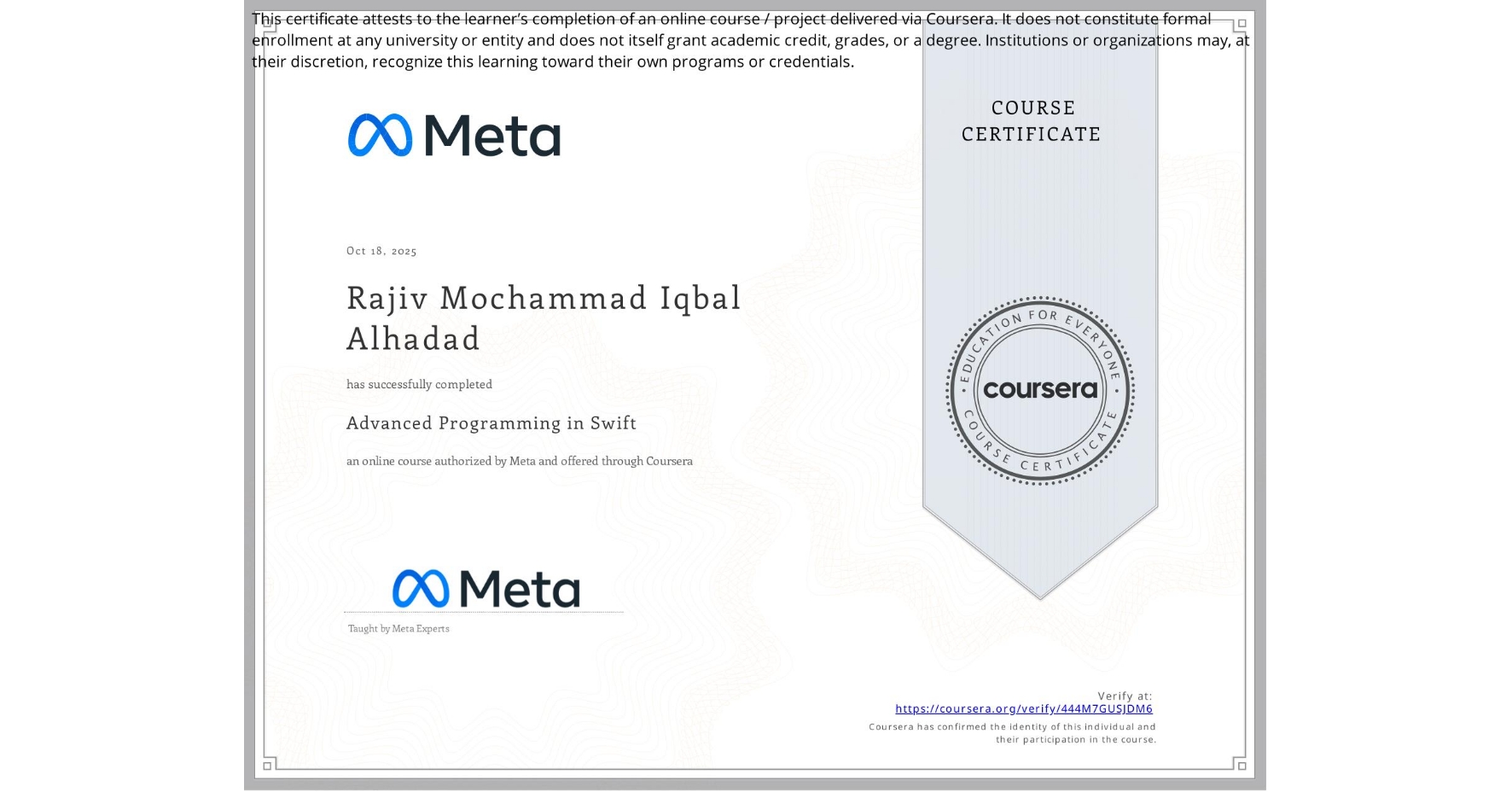
Task: Select course title 'Advanced Programming in Swift'
Action: [491, 423]
